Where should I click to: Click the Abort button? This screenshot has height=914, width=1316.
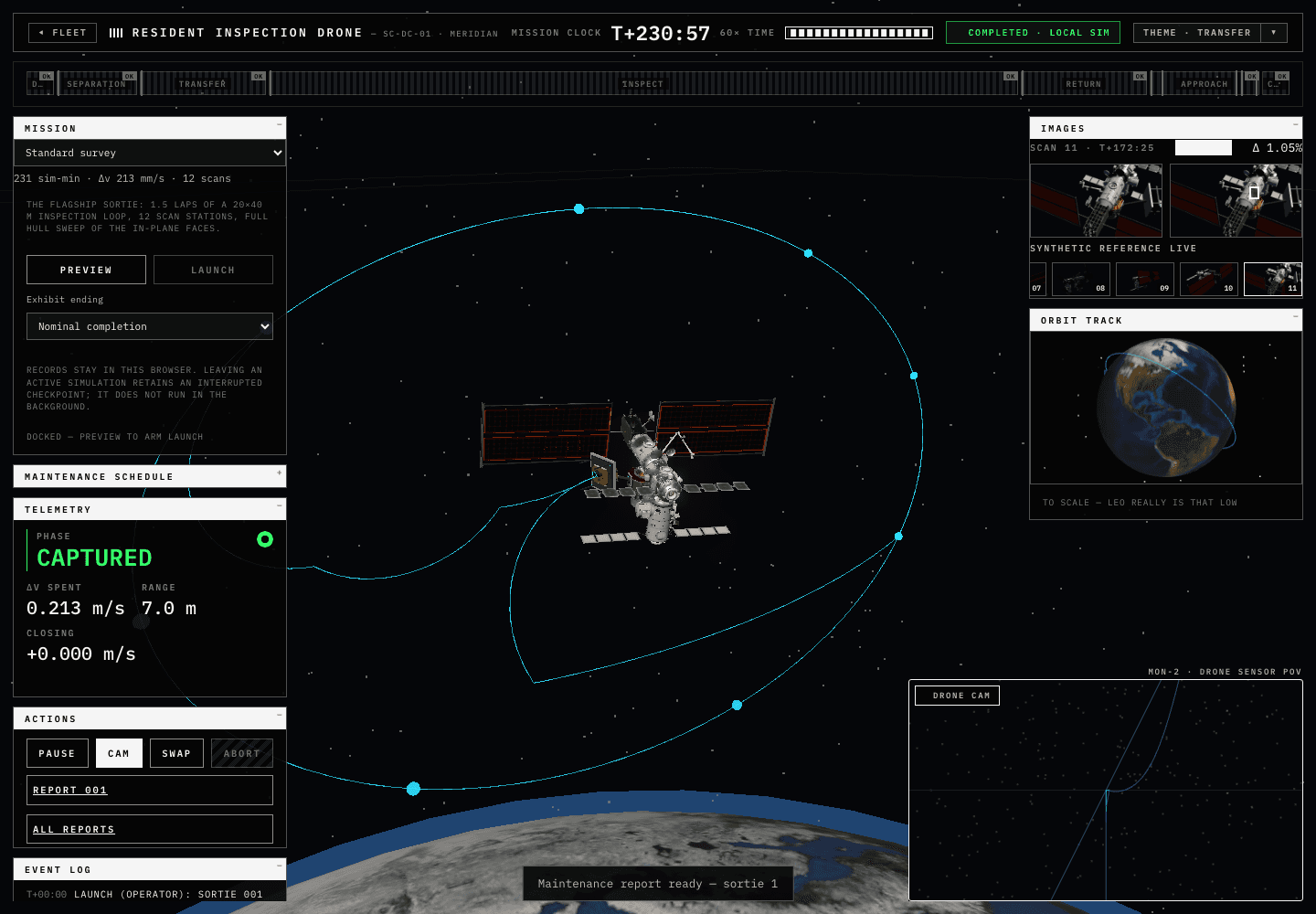pyautogui.click(x=242, y=753)
